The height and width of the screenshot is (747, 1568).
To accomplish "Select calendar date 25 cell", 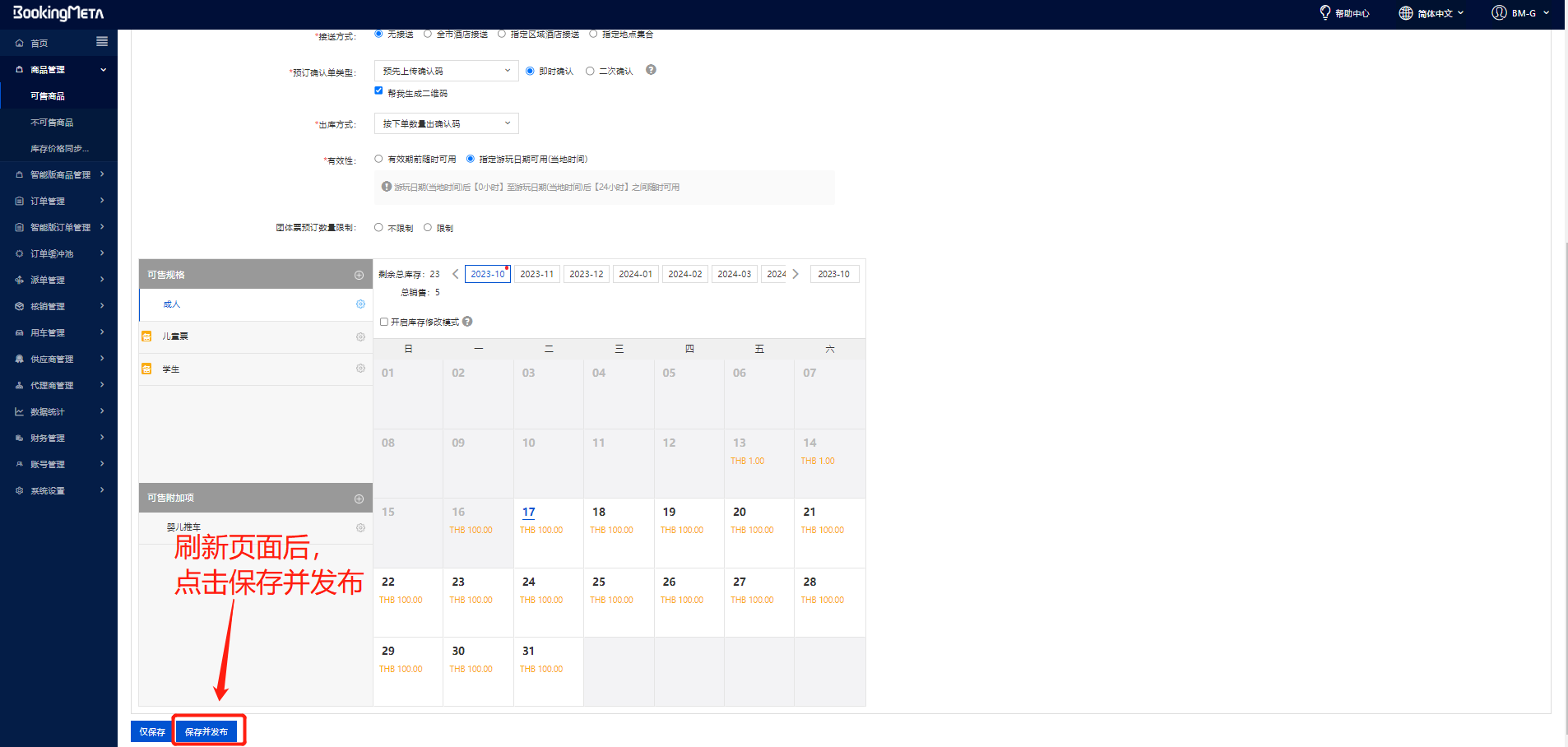I will [619, 601].
